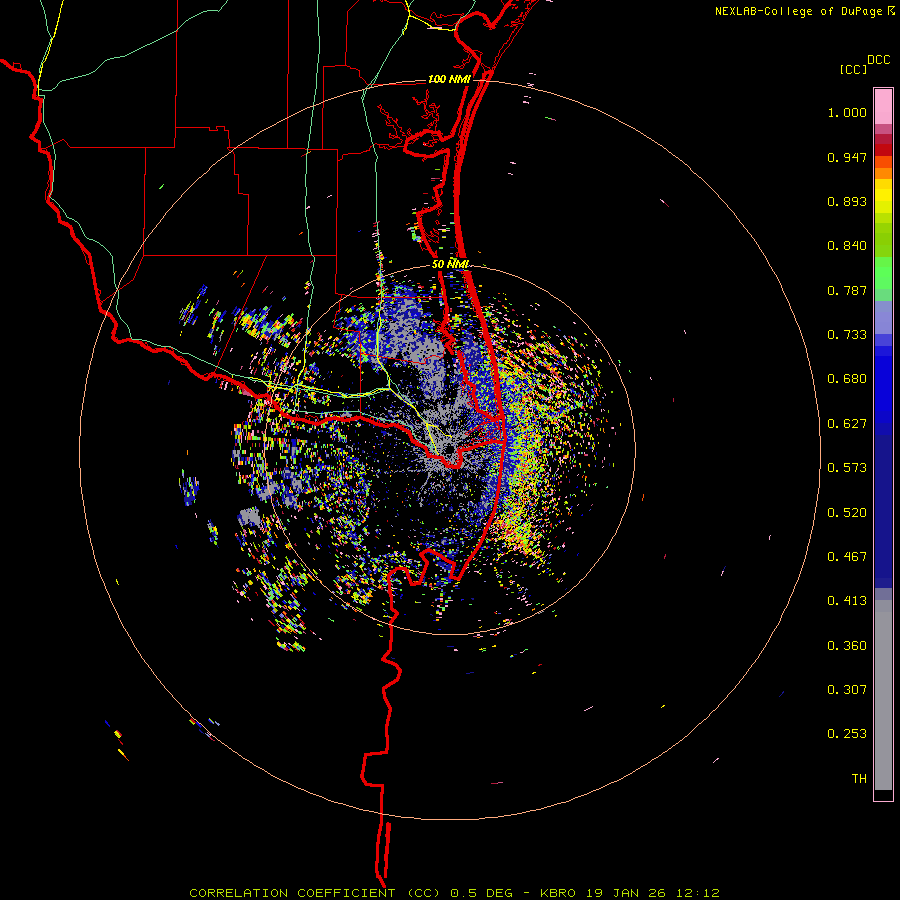Click the 50 NMI range ring label
The width and height of the screenshot is (900, 900).
point(451,264)
